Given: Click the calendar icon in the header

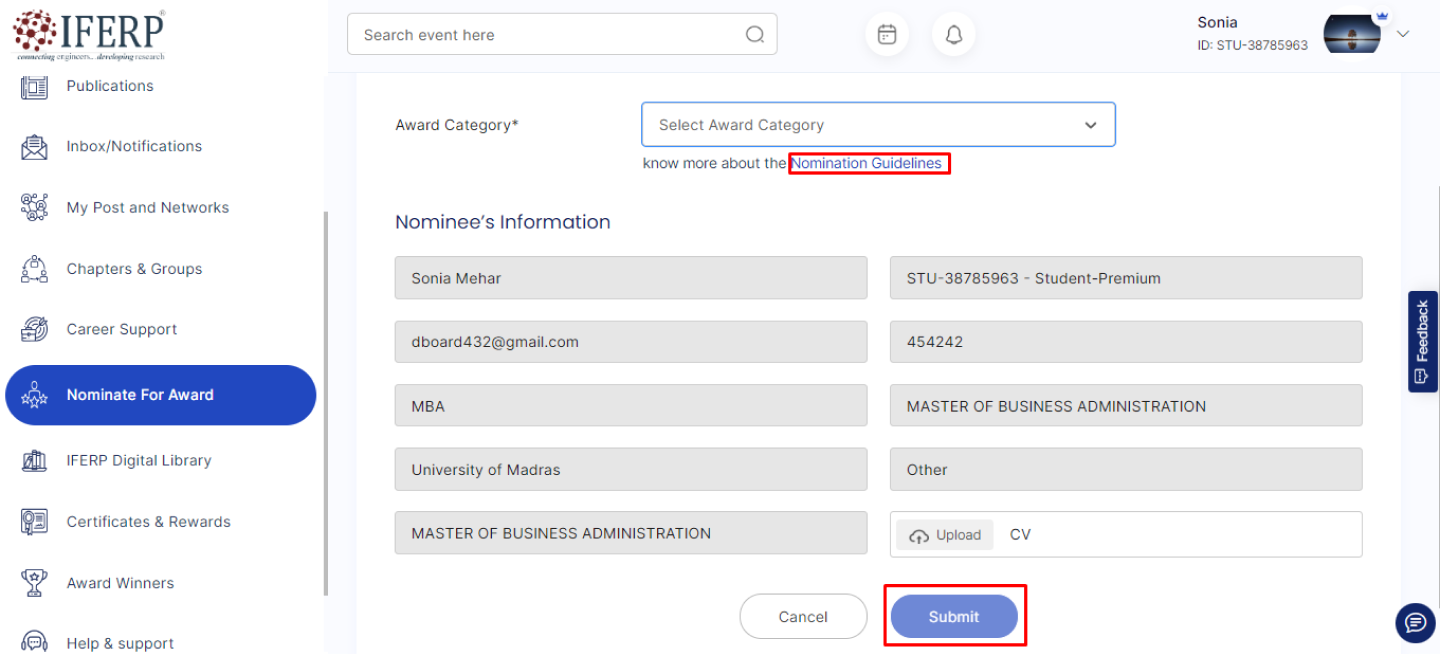Looking at the screenshot, I should (886, 35).
